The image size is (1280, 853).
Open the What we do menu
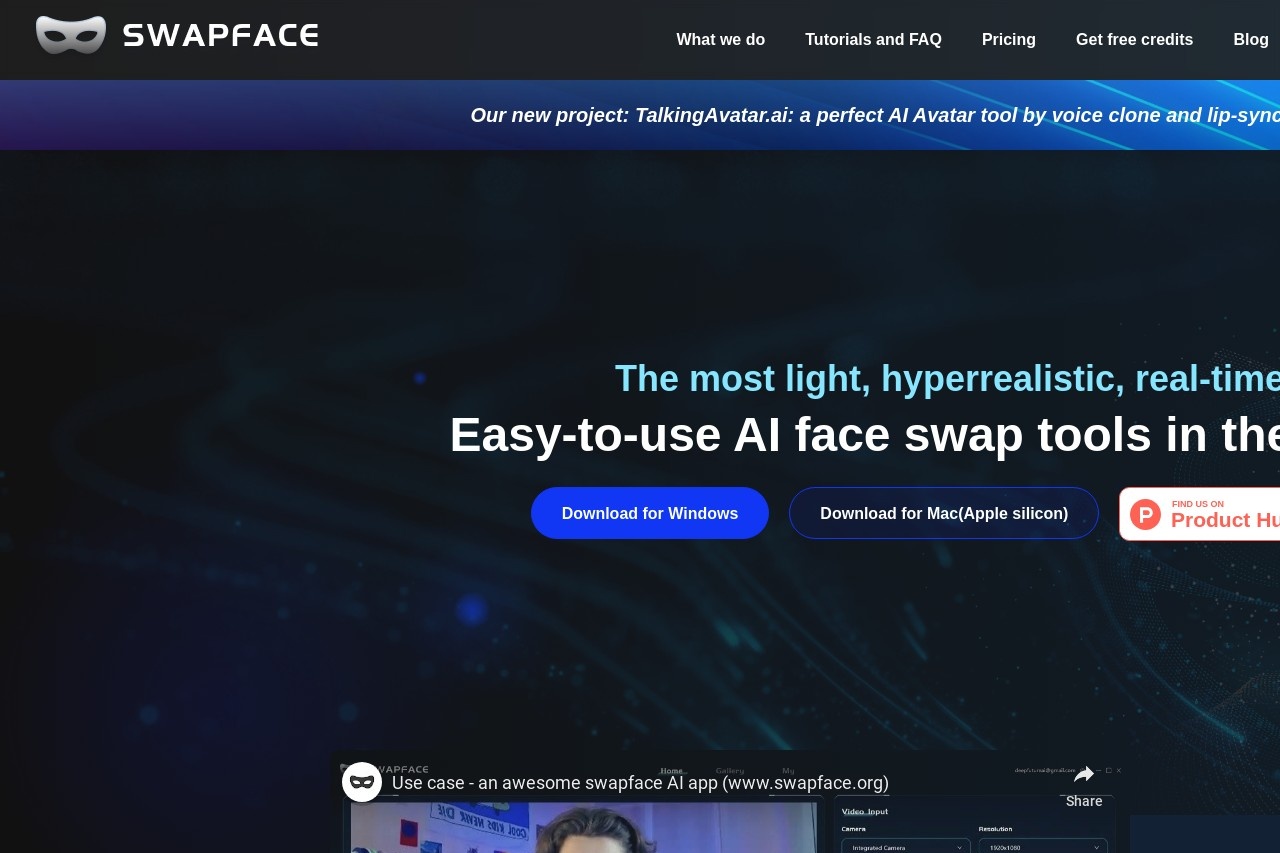pyautogui.click(x=720, y=40)
